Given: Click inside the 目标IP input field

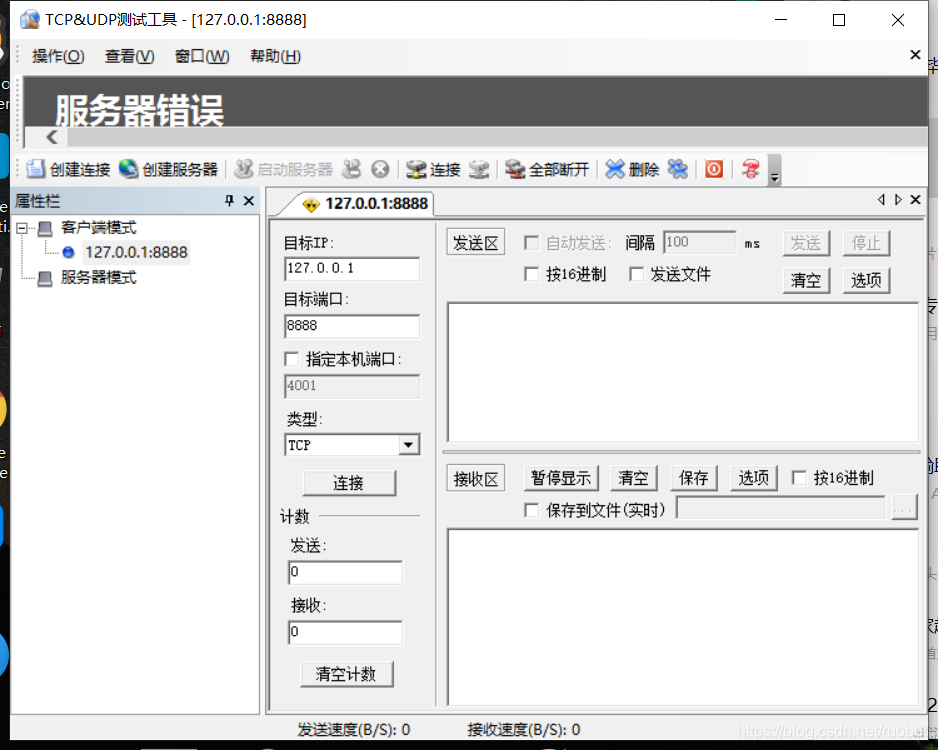Looking at the screenshot, I should click(x=351, y=269).
